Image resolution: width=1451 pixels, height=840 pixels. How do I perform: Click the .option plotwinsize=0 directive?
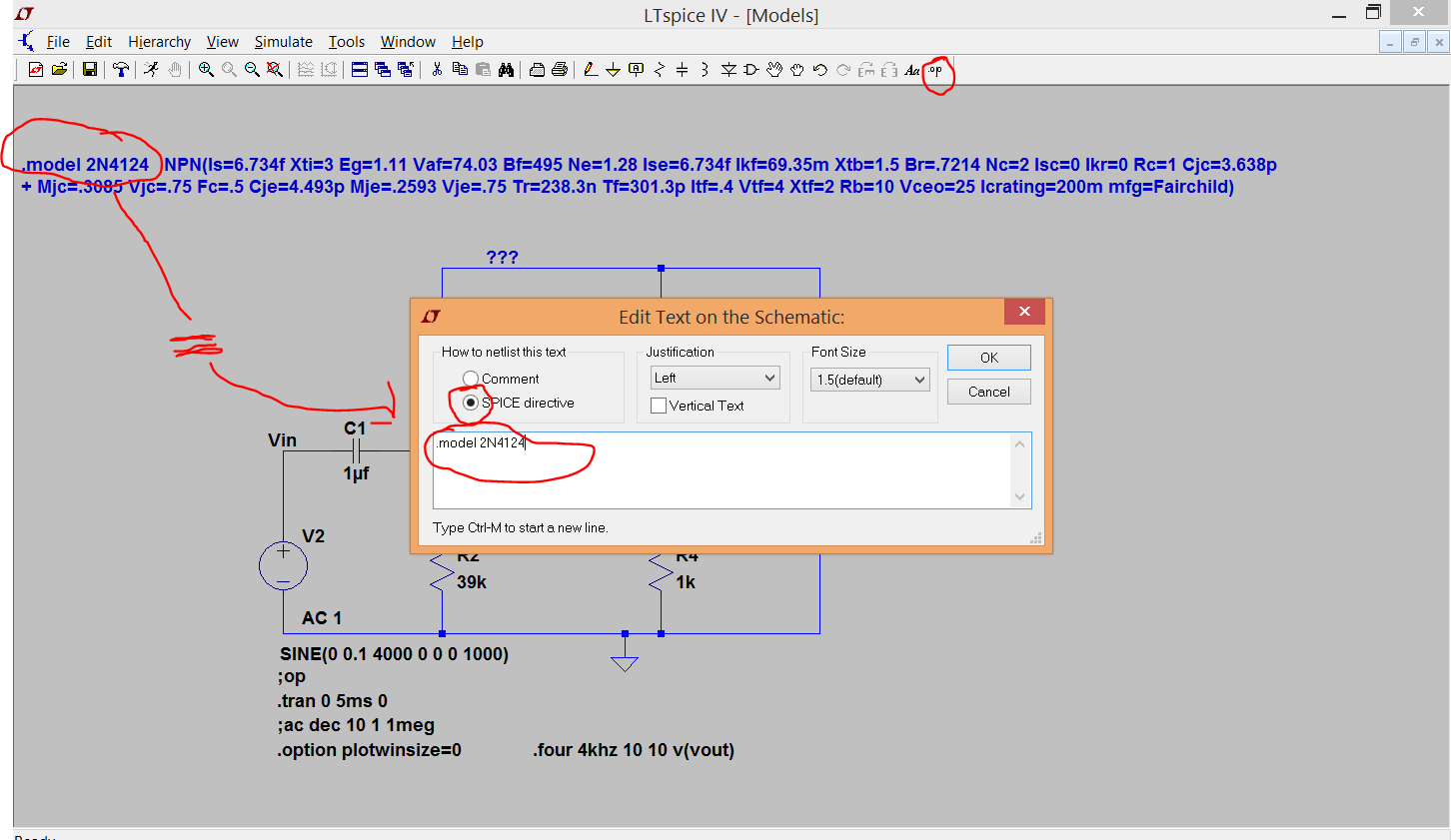click(x=370, y=750)
